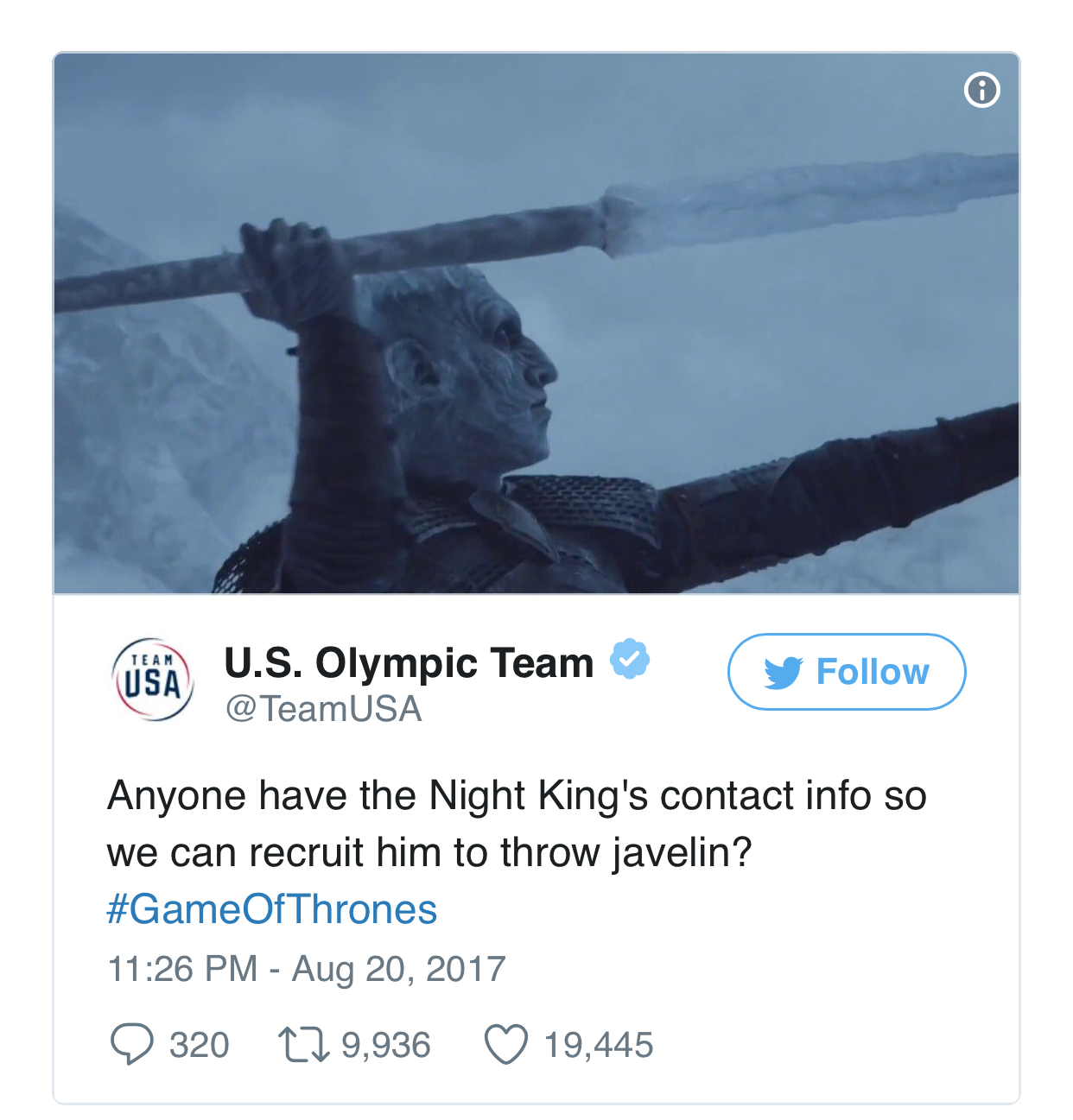Image resolution: width=1073 pixels, height=1120 pixels.
Task: Open the #GameOfThrones hashtag link
Action: coord(271,909)
